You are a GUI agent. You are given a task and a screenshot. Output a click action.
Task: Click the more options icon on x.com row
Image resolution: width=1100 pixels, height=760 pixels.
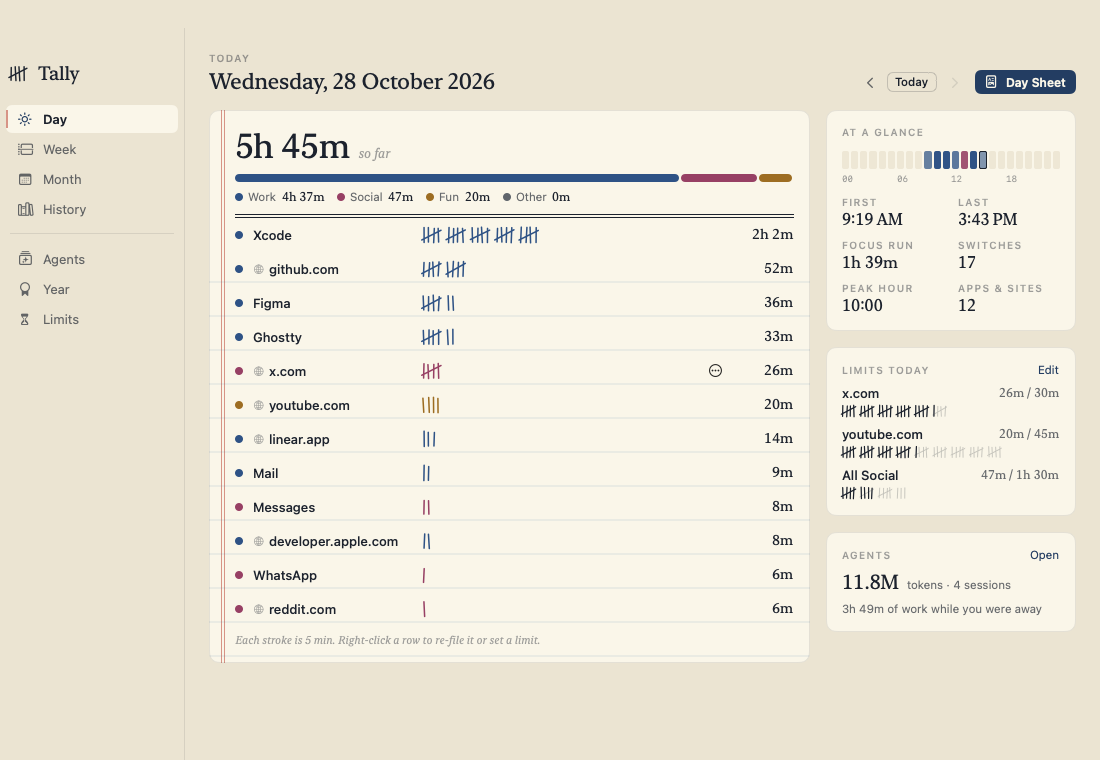point(715,371)
